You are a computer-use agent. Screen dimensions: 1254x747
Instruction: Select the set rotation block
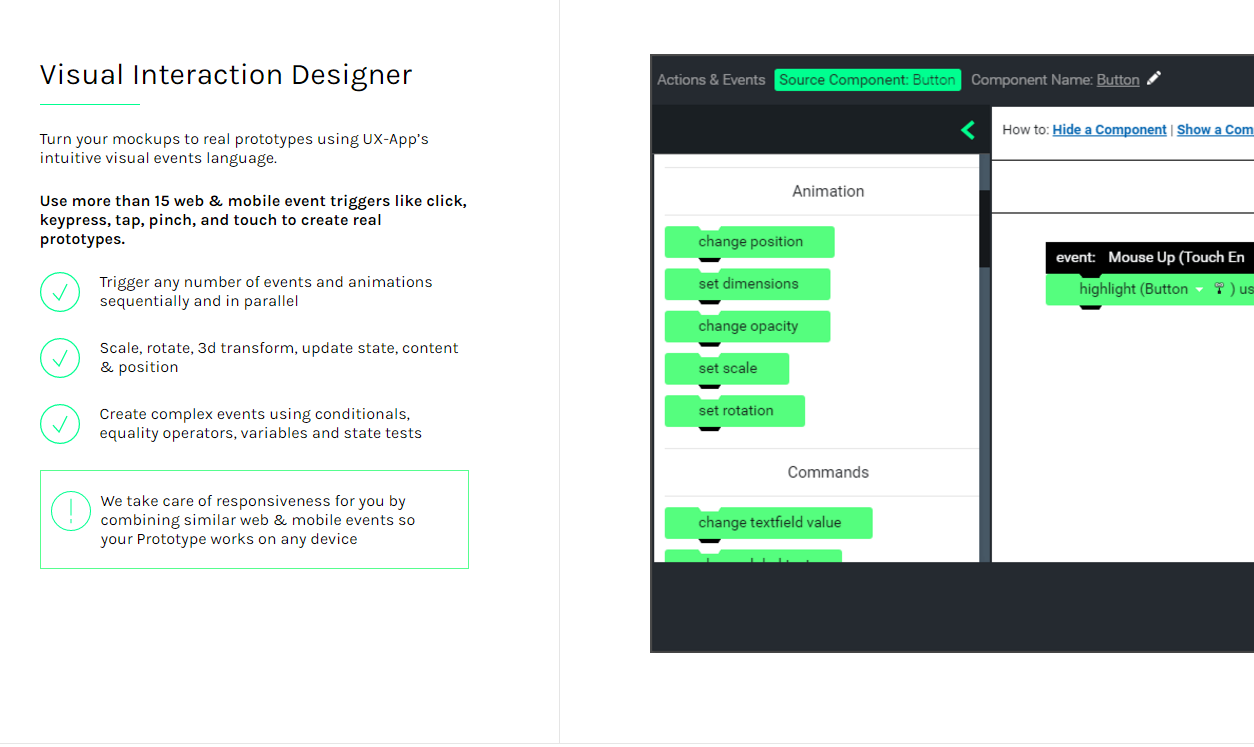735,410
